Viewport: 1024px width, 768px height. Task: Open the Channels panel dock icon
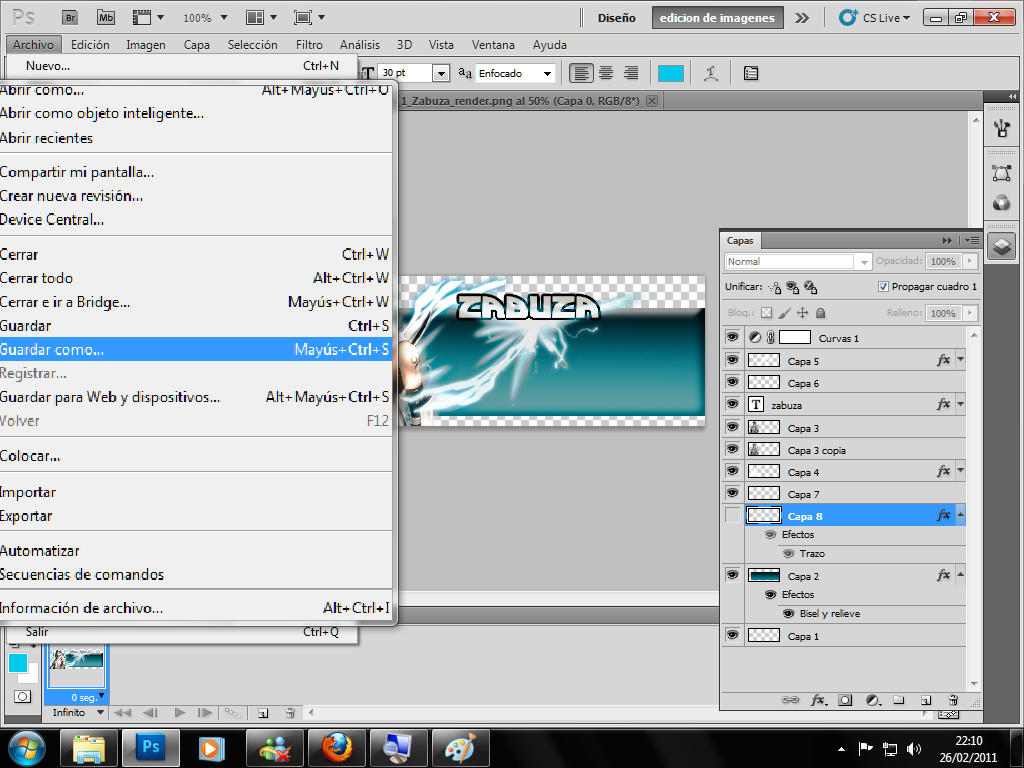pos(1002,203)
